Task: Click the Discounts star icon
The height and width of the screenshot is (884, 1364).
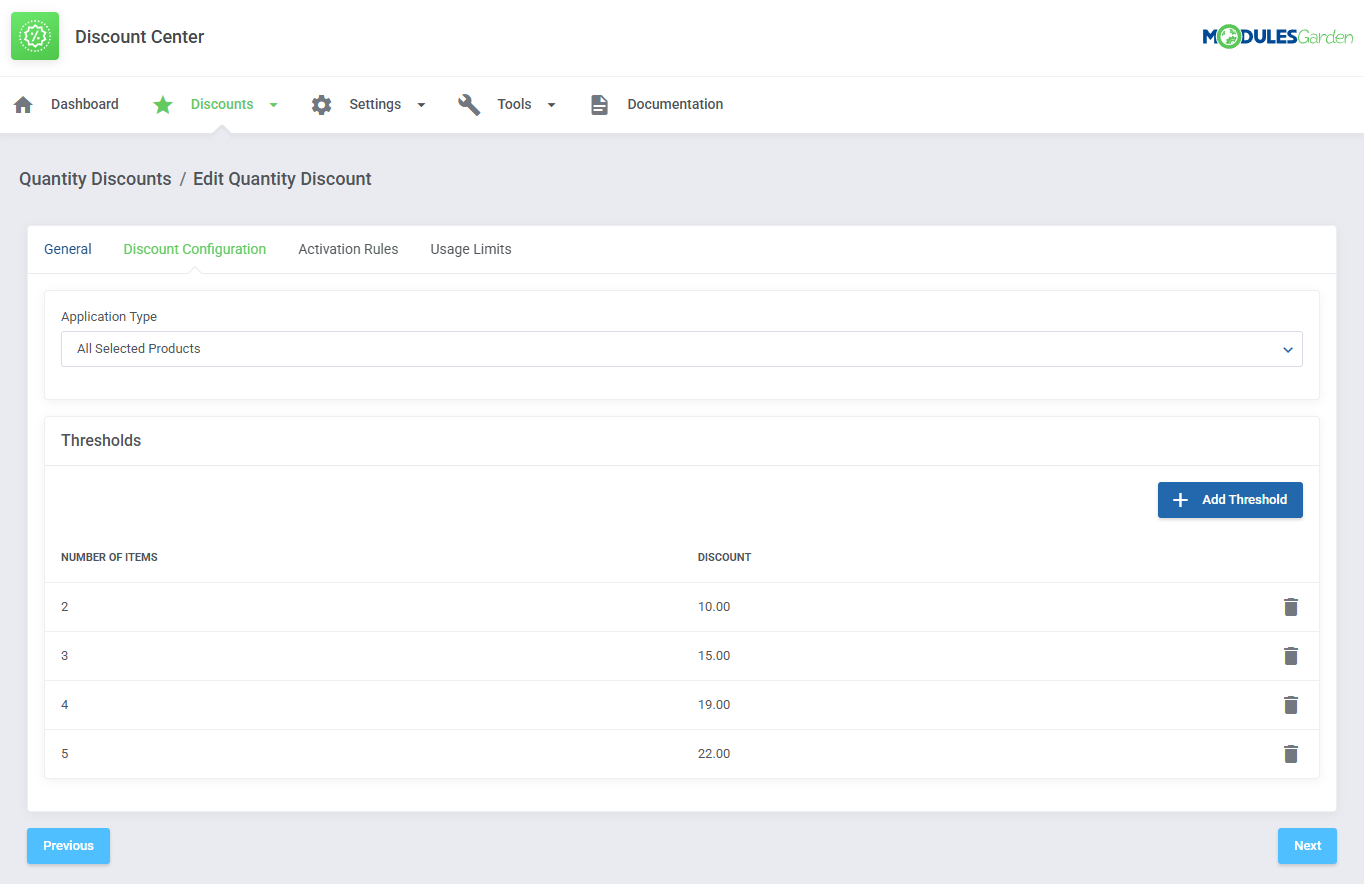Action: click(x=163, y=105)
